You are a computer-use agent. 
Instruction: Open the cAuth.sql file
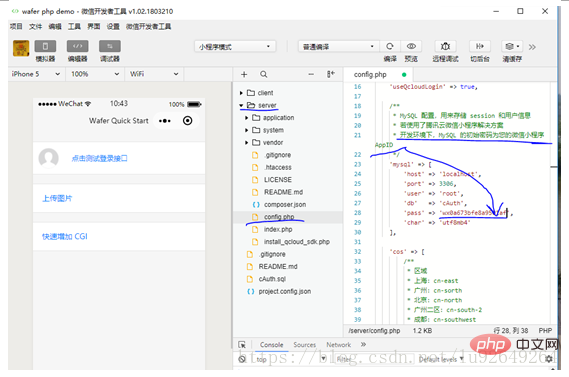coord(272,279)
